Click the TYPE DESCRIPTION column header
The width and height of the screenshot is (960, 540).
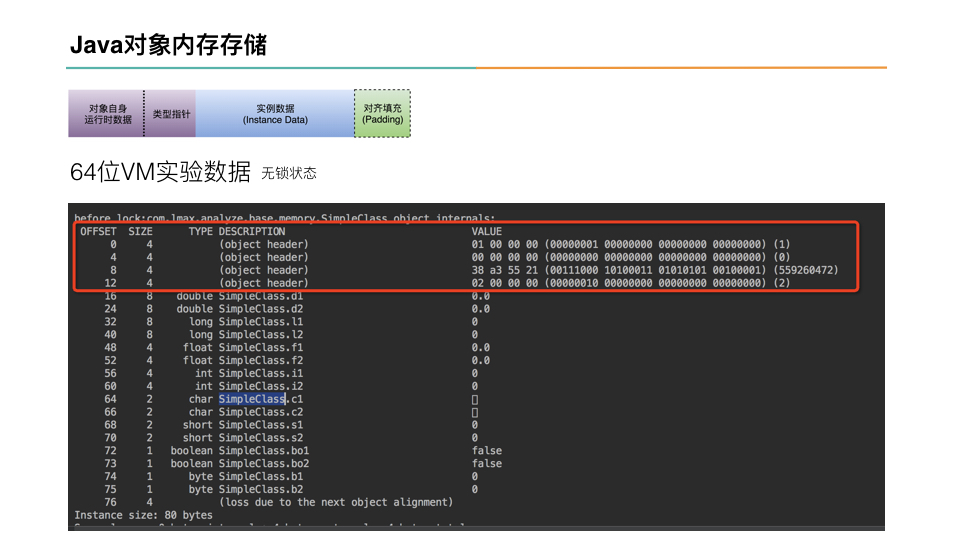(x=237, y=231)
